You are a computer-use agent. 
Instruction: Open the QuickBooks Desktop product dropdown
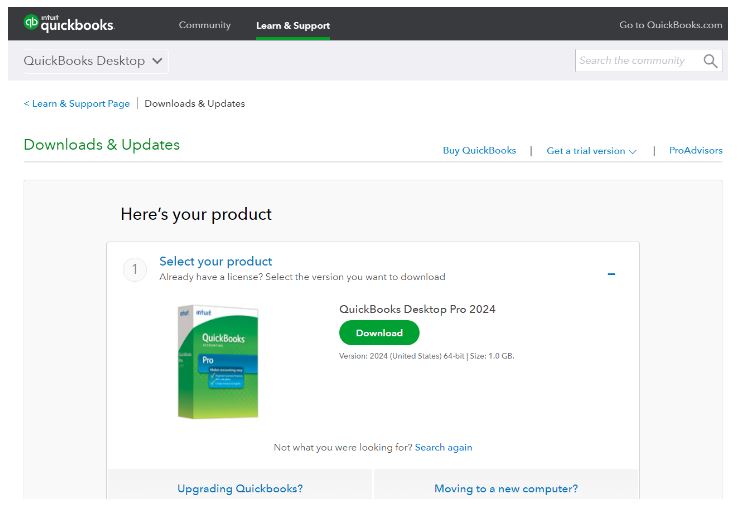tap(95, 61)
